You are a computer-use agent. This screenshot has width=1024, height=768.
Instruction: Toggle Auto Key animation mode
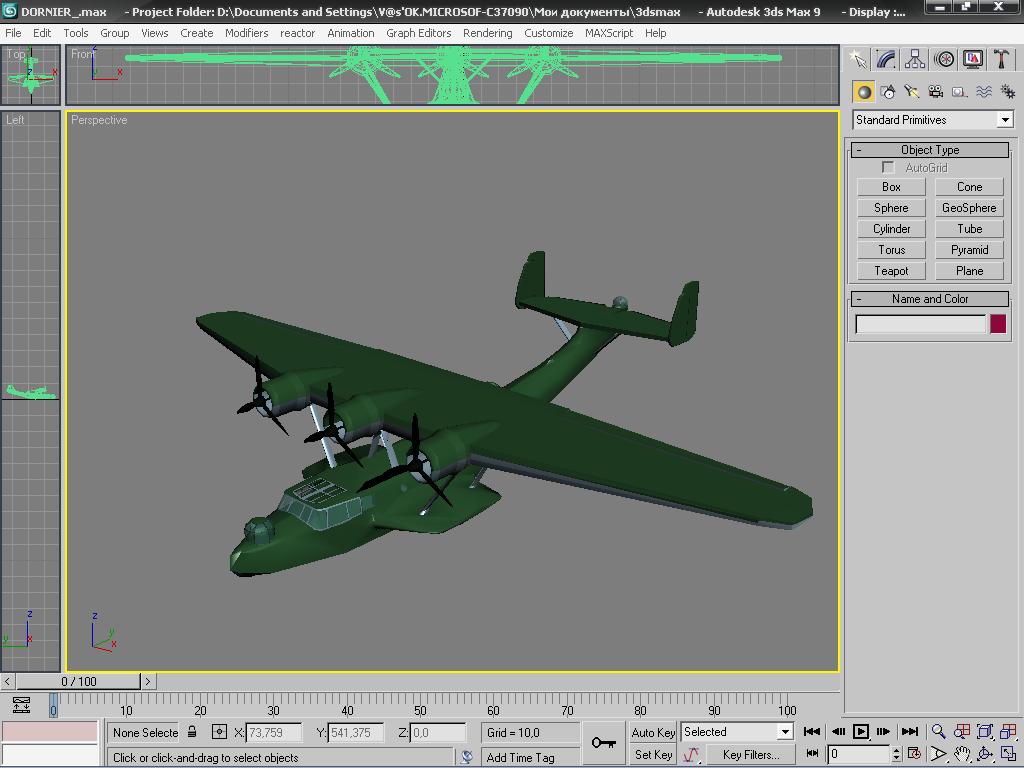point(653,732)
